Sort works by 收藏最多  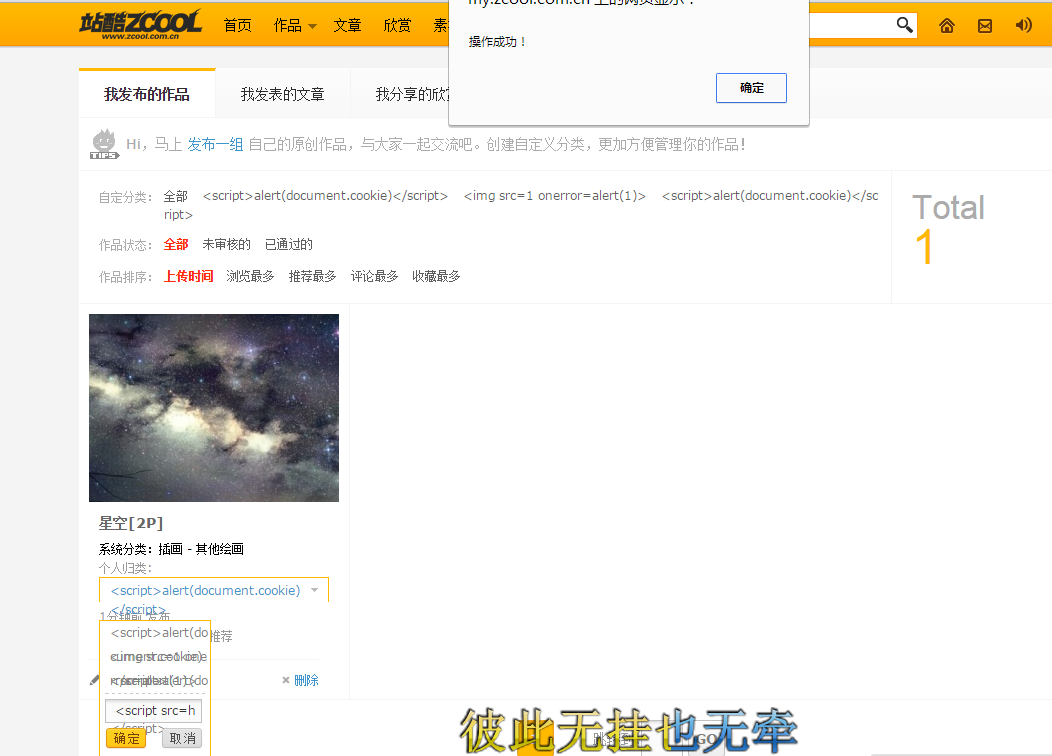point(436,276)
